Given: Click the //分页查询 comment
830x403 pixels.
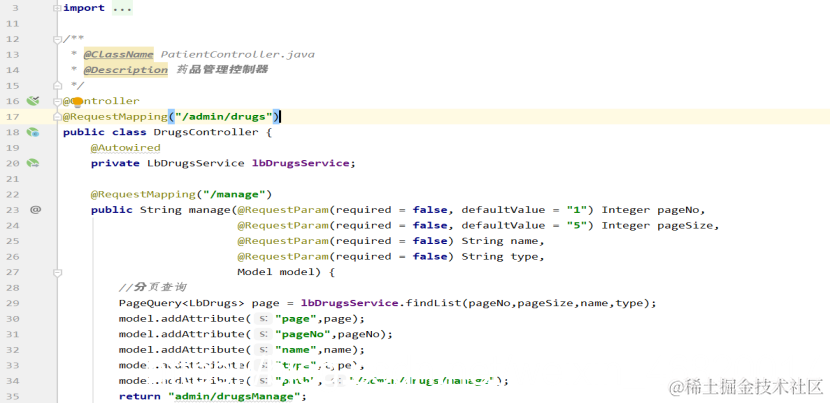Looking at the screenshot, I should tap(152, 288).
